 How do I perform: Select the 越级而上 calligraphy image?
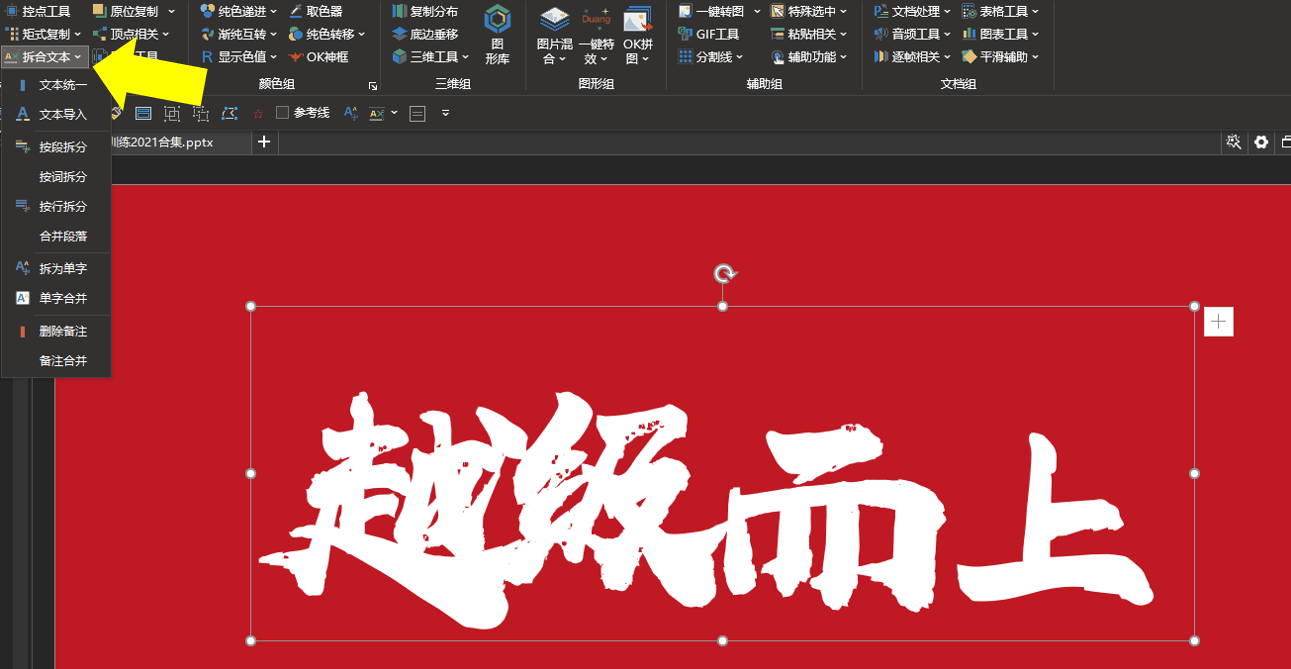(722, 473)
